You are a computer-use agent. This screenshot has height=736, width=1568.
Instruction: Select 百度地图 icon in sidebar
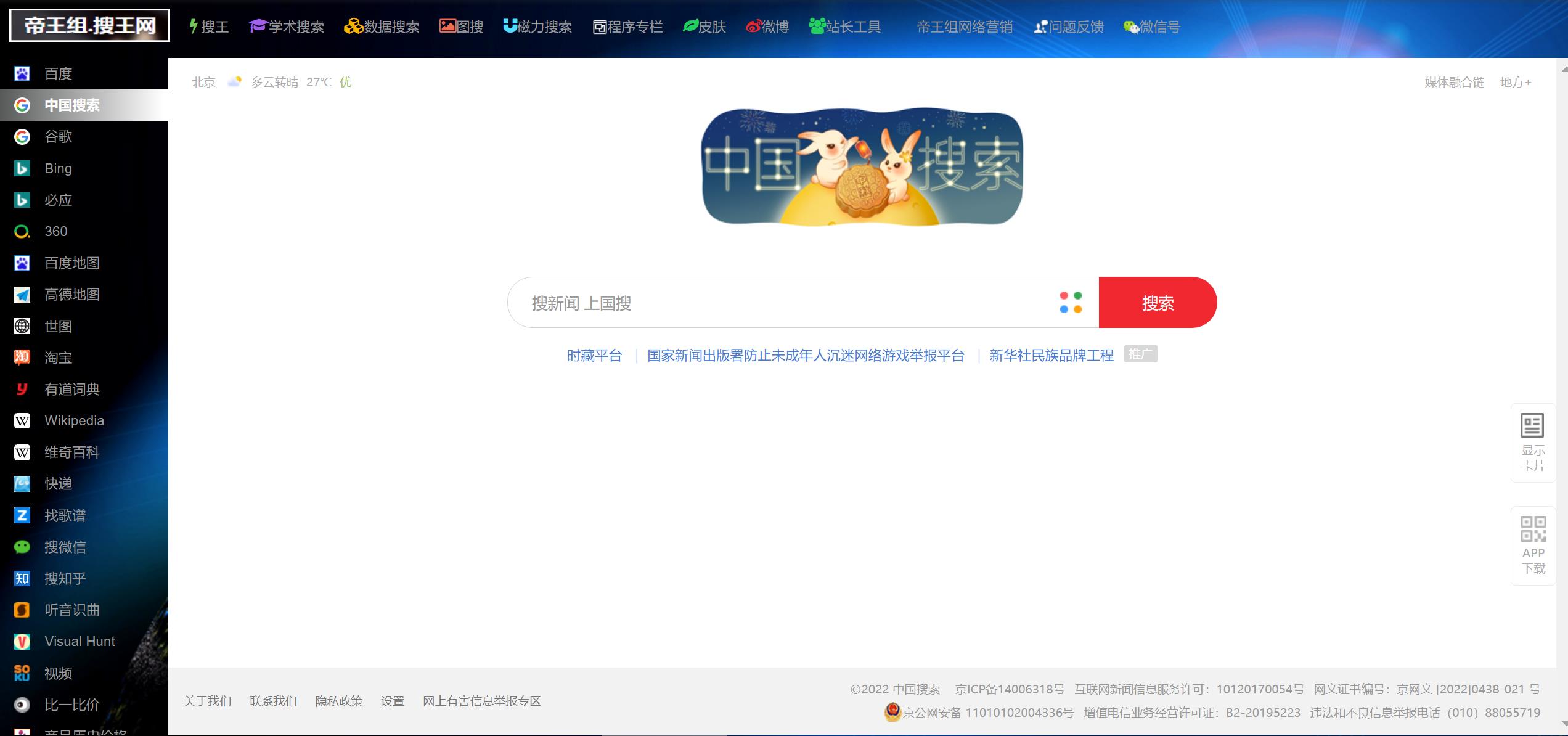pos(22,263)
